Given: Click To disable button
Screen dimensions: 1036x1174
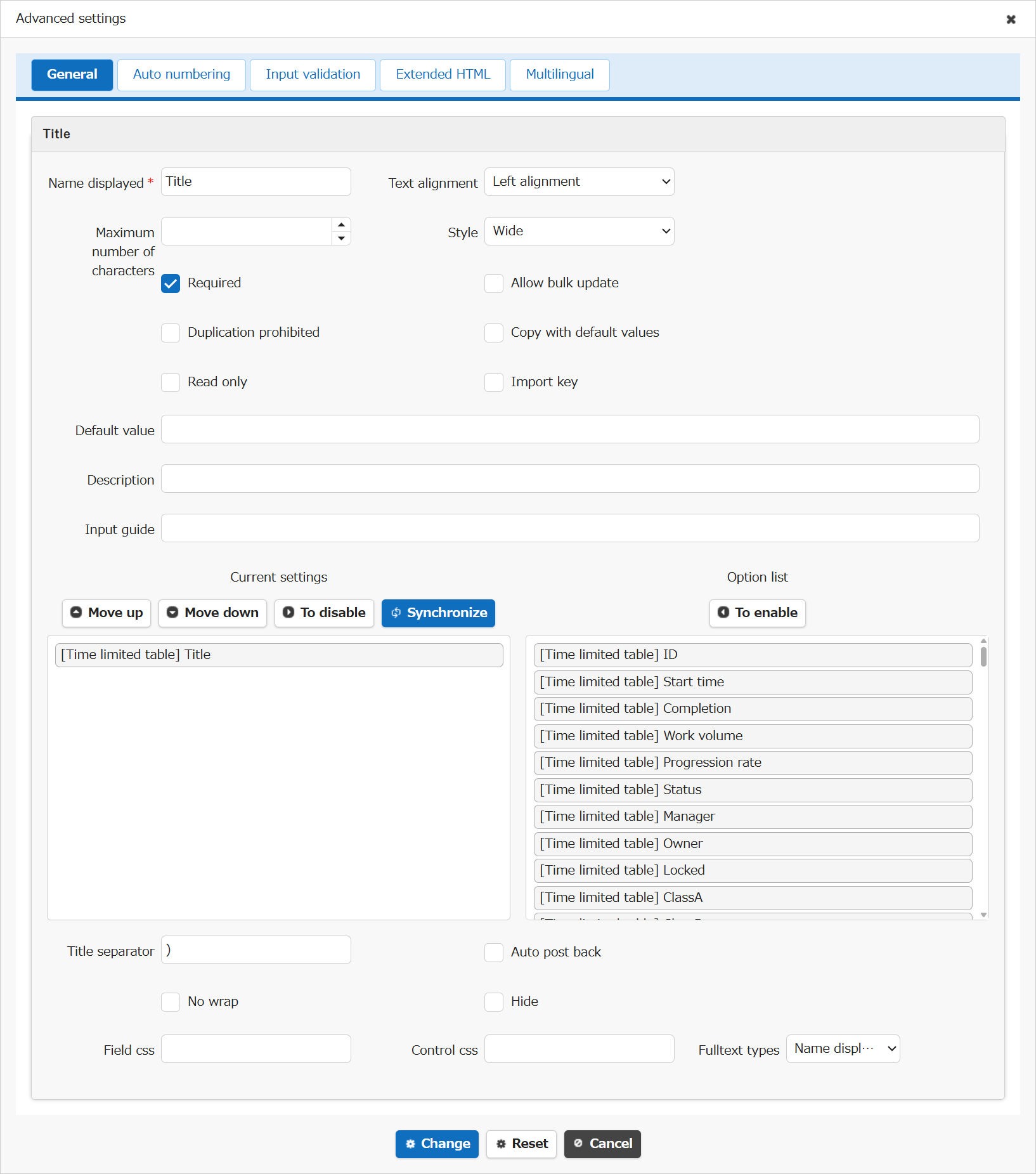Looking at the screenshot, I should tap(324, 613).
